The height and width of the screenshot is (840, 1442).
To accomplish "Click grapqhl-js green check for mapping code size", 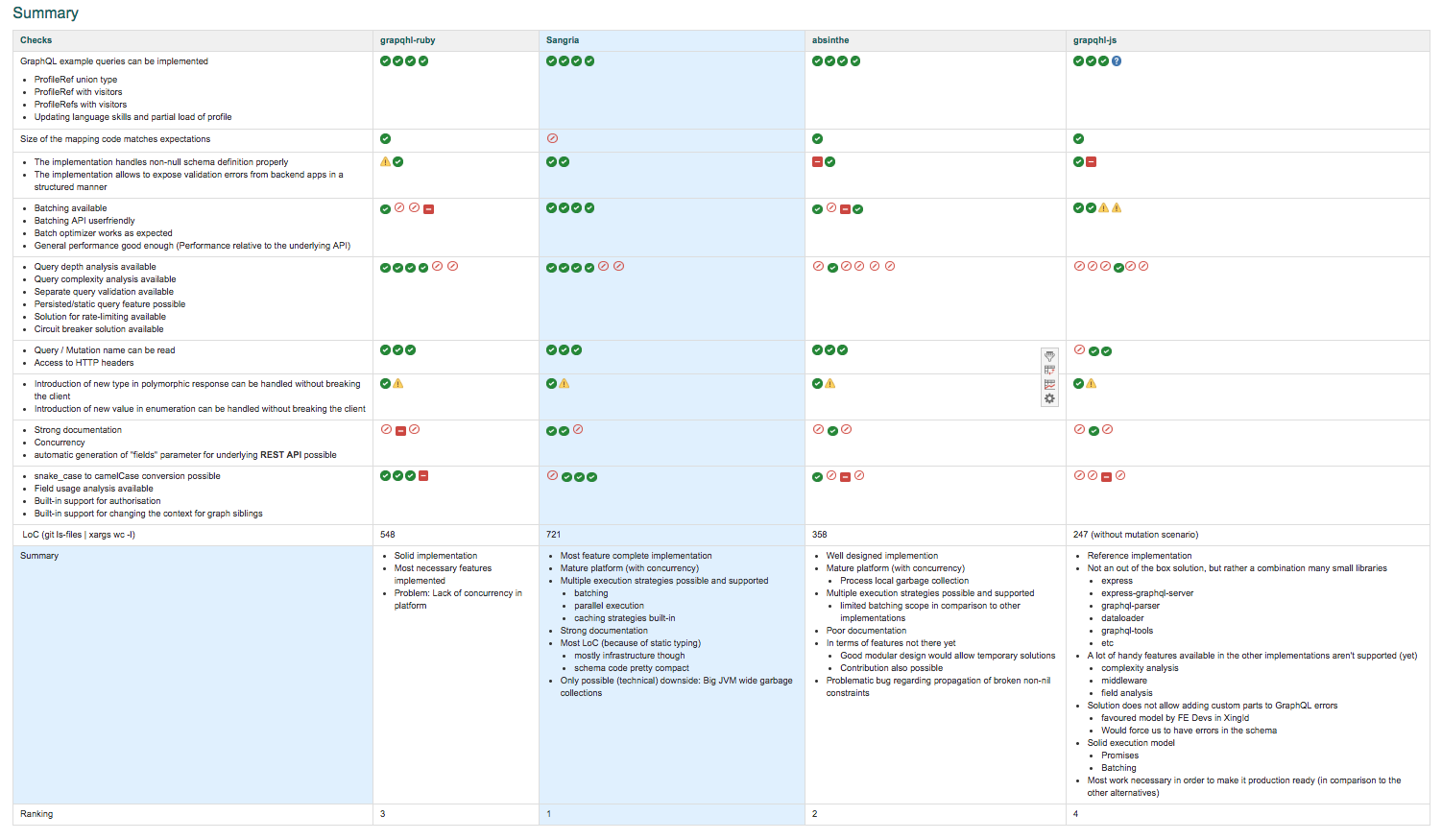I will coord(1078,138).
